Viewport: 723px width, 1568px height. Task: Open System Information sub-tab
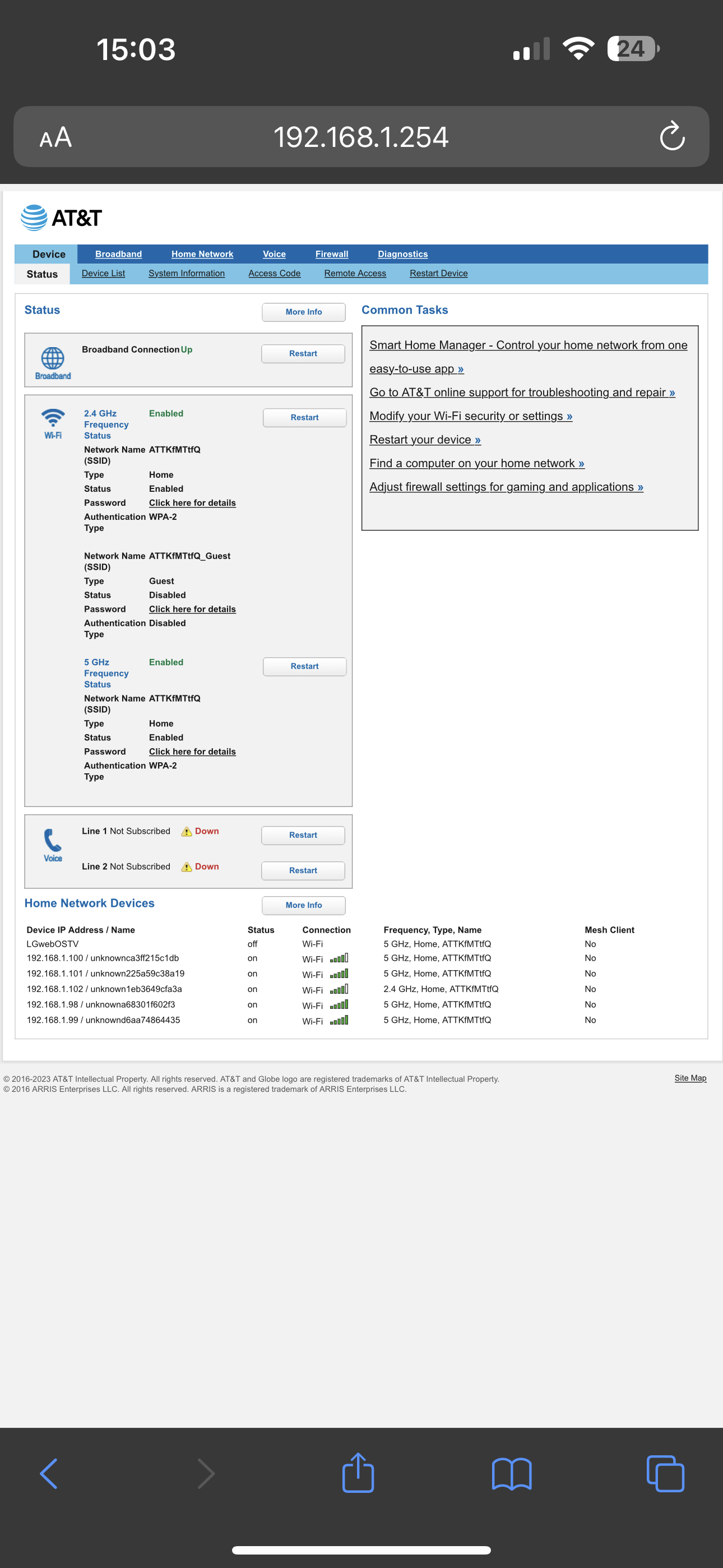[x=186, y=273]
